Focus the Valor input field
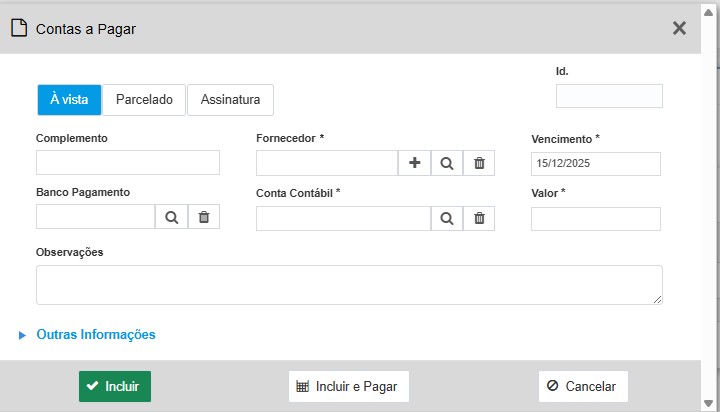This screenshot has height=412, width=720. pyautogui.click(x=596, y=219)
